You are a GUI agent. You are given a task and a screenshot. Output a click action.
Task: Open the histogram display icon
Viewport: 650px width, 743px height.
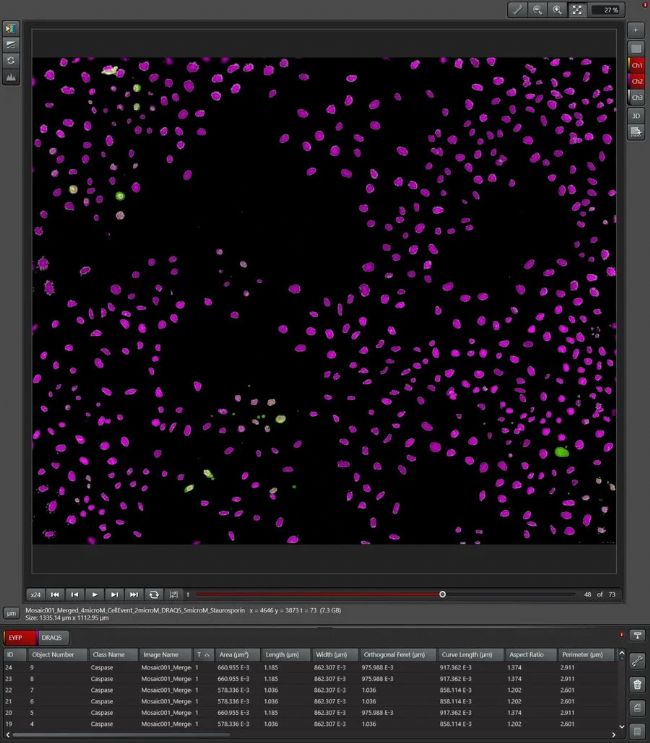tap(11, 76)
